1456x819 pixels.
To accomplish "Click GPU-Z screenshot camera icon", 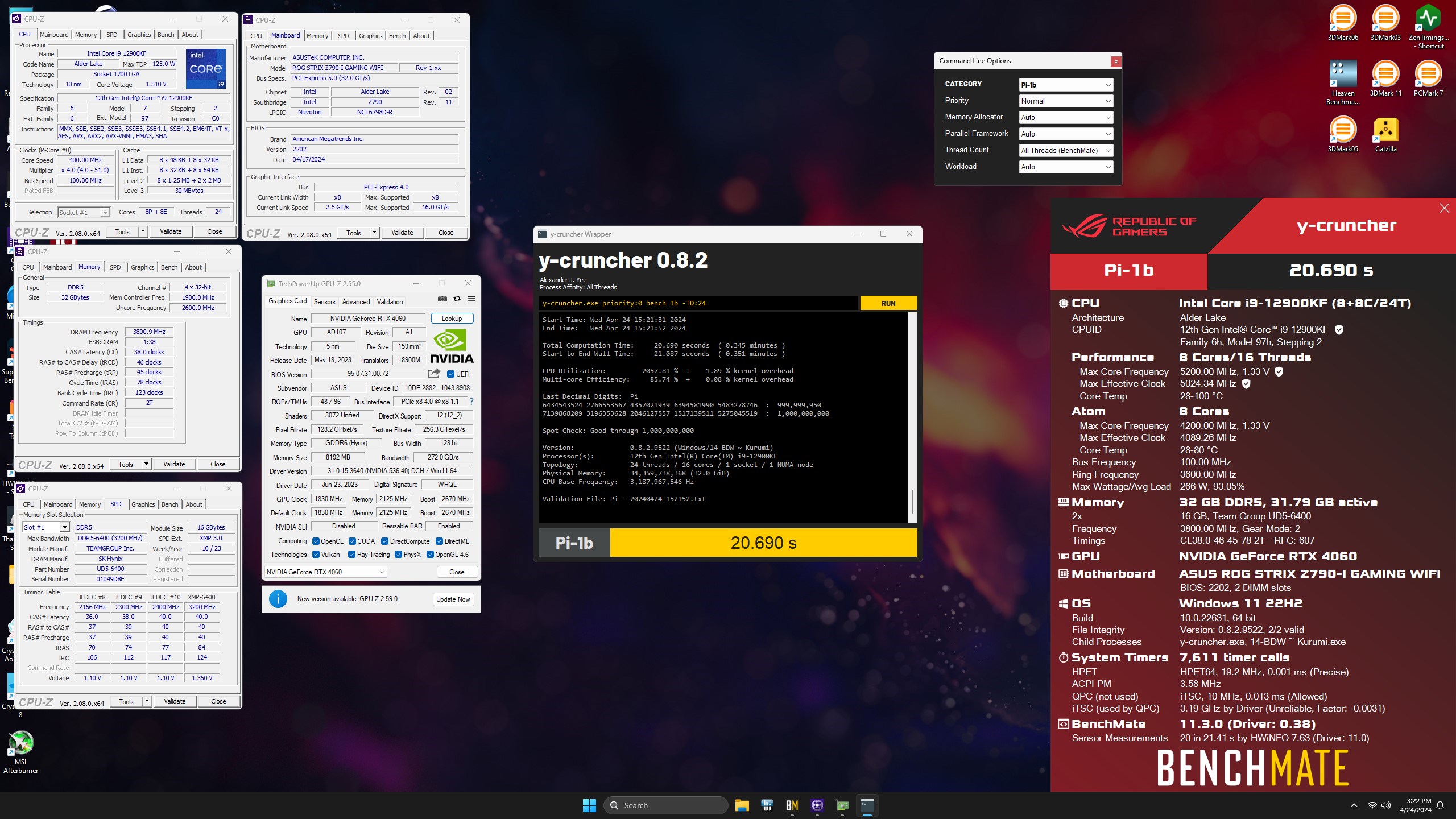I will (x=442, y=299).
